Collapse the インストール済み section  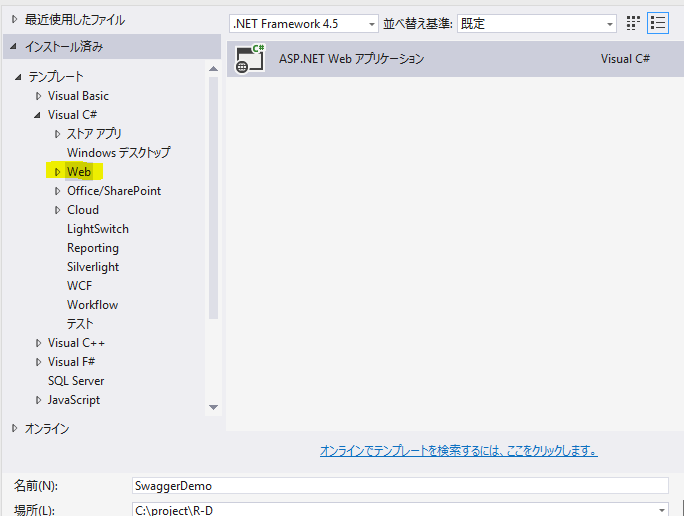pyautogui.click(x=14, y=46)
